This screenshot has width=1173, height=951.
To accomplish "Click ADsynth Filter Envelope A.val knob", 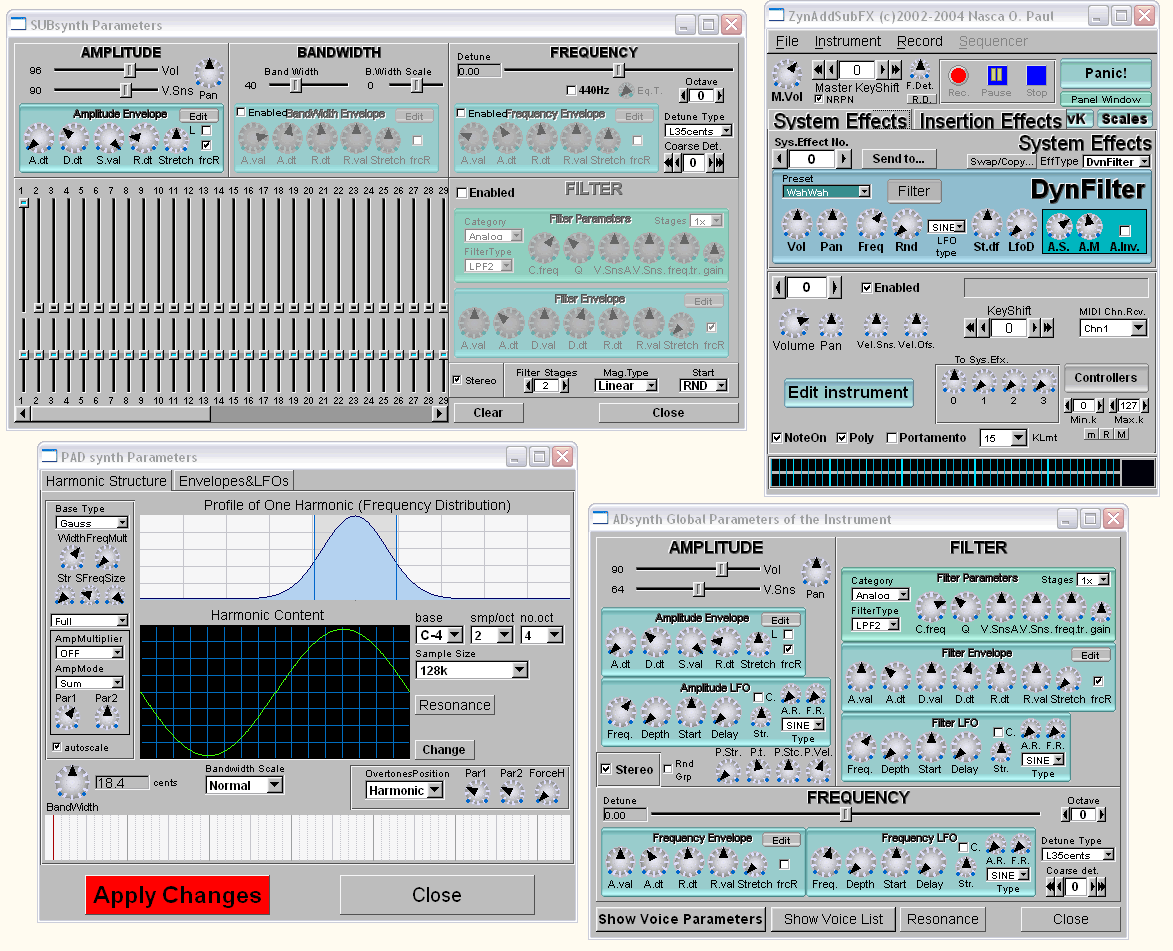I will pyautogui.click(x=860, y=678).
